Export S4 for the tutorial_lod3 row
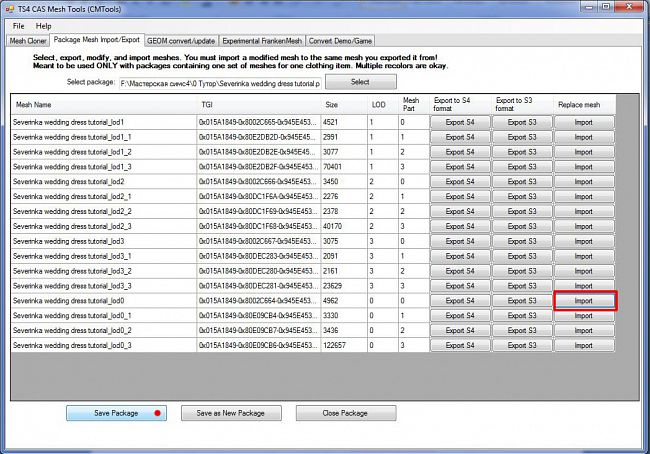This screenshot has width=650, height=454. (x=460, y=241)
